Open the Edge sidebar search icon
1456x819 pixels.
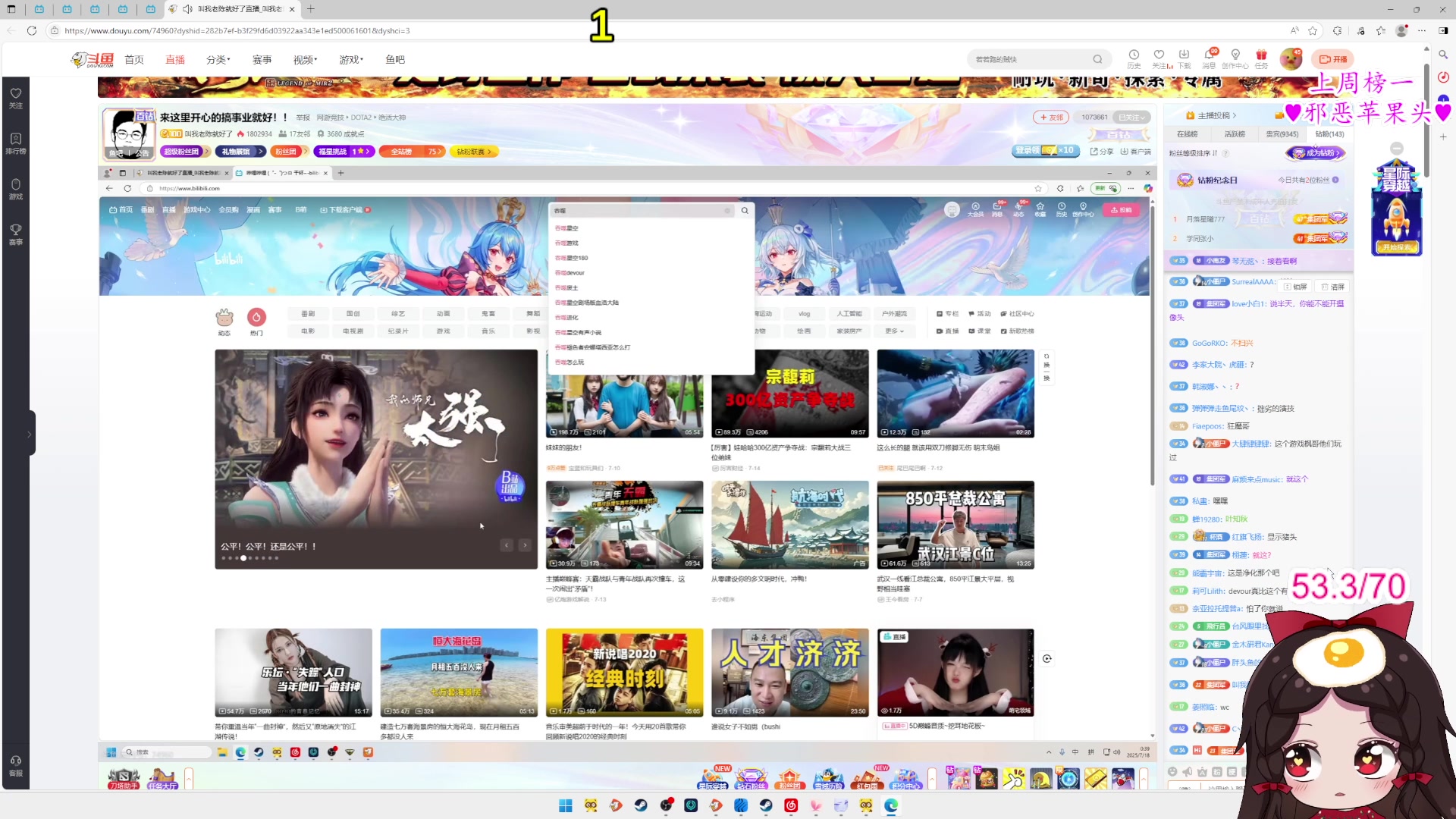pyautogui.click(x=1443, y=55)
